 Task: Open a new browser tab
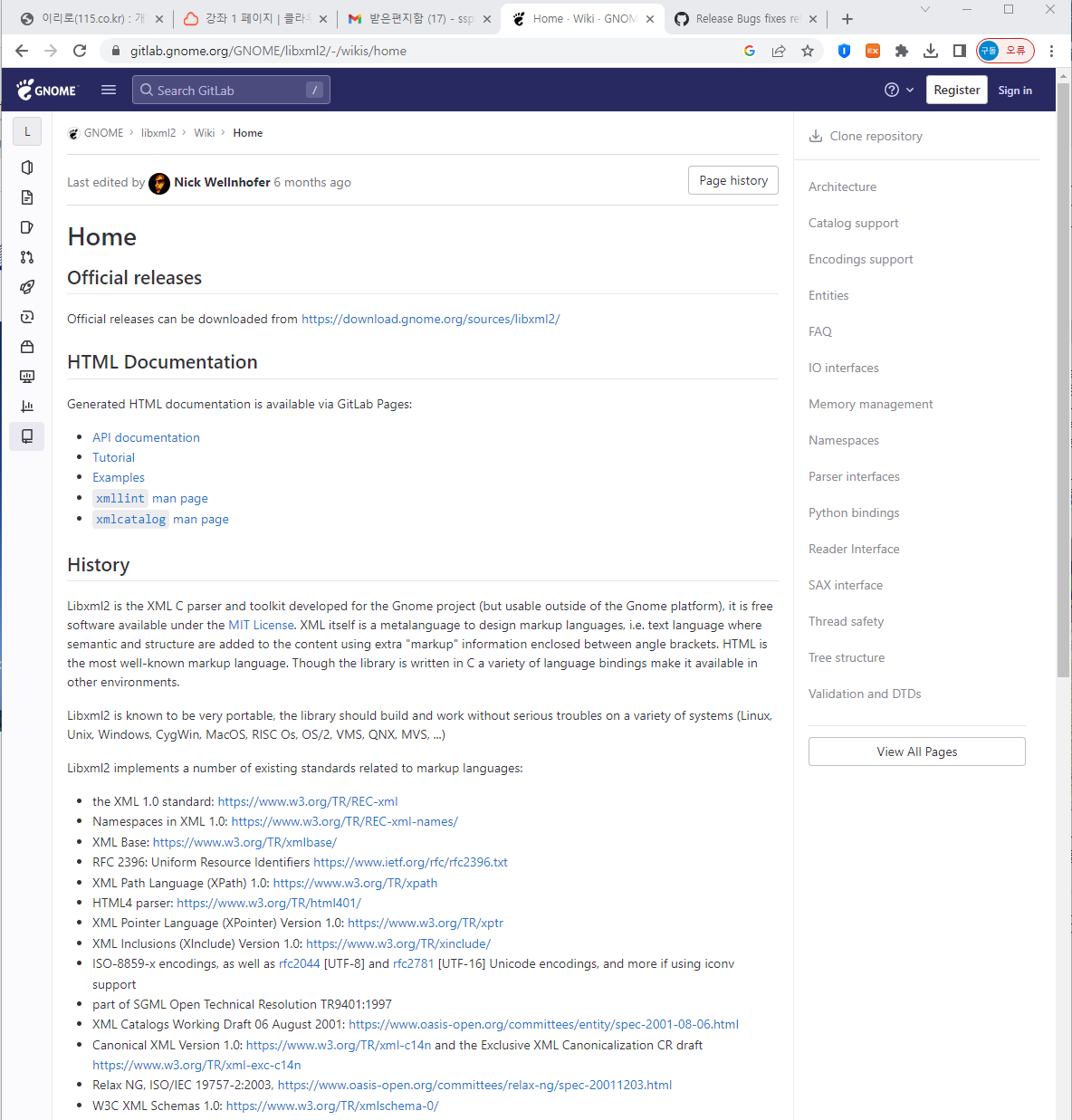847,19
